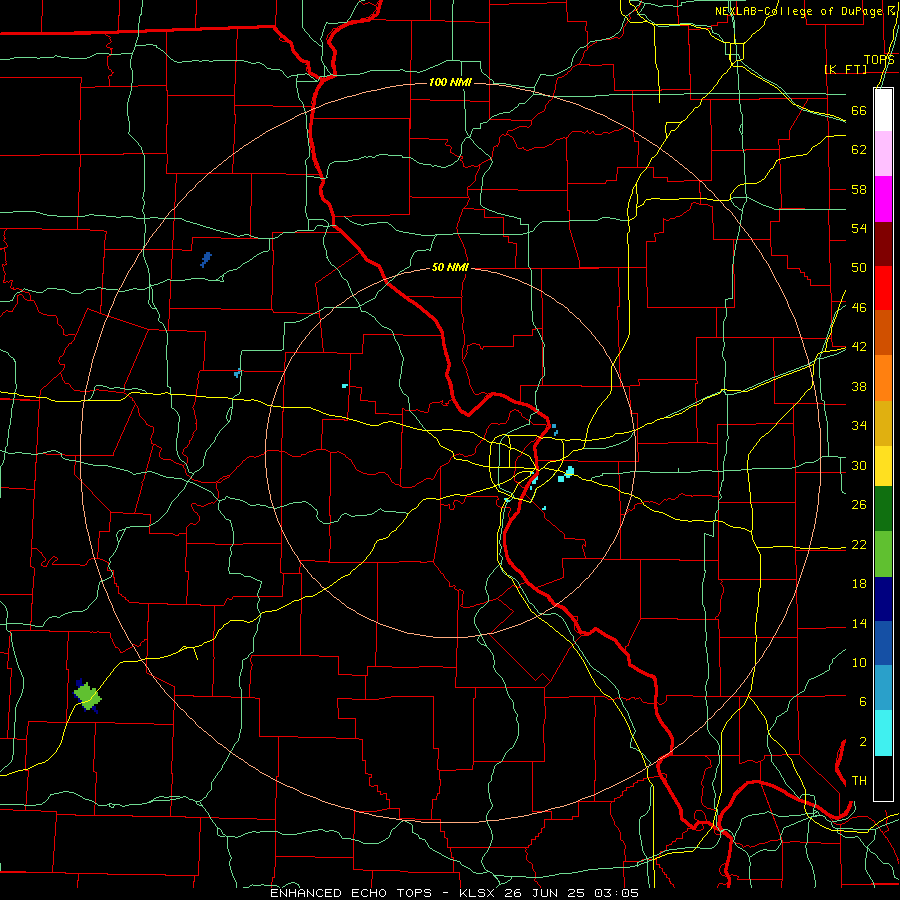Image resolution: width=900 pixels, height=900 pixels.
Task: Click the '100 NMI' range ring label
Action: (x=450, y=83)
